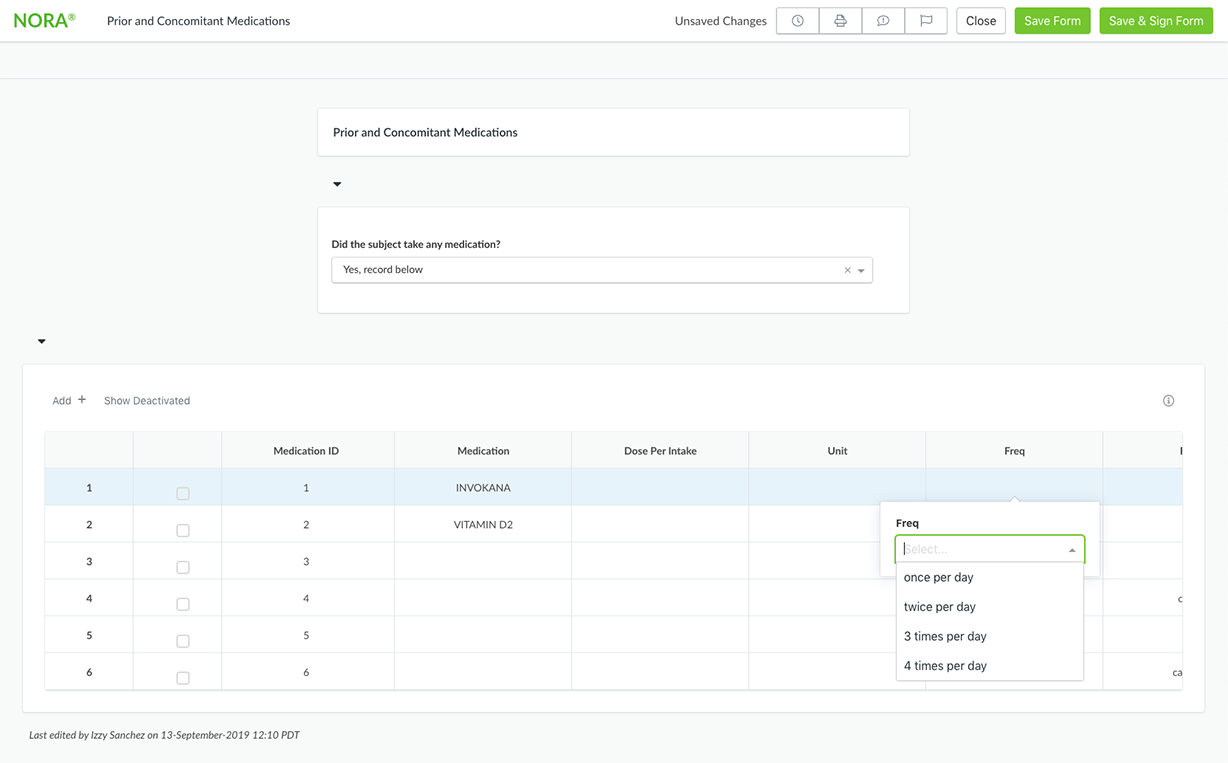Click Show Deactivated link
1228x763 pixels.
147,401
